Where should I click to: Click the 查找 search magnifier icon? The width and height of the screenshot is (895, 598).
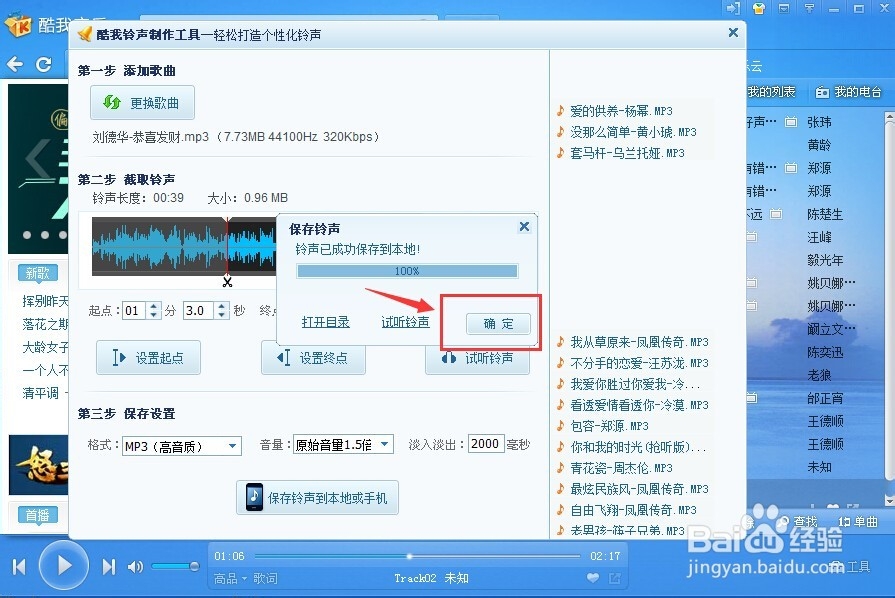784,521
